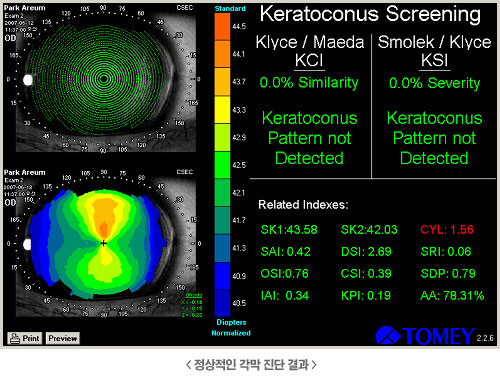Click the 'Standard' scale label
Viewport: 500px width, 380px height.
(x=230, y=9)
